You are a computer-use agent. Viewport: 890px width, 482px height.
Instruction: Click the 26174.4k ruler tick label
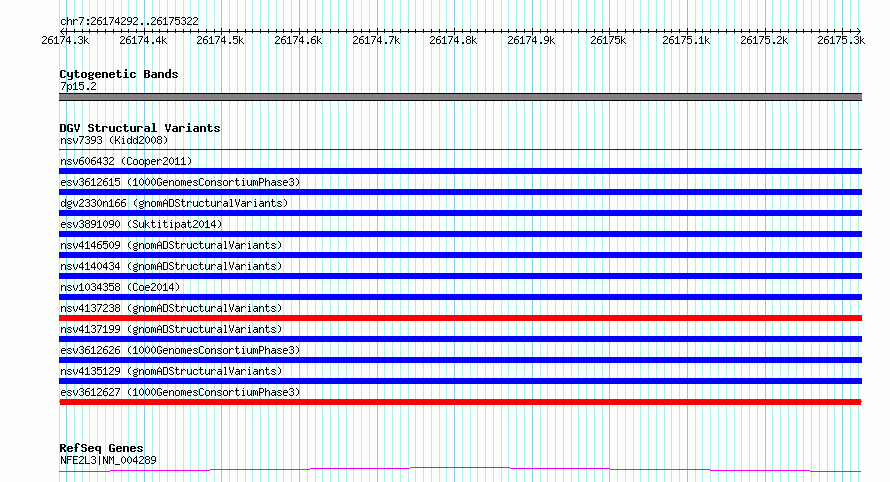(x=143, y=41)
